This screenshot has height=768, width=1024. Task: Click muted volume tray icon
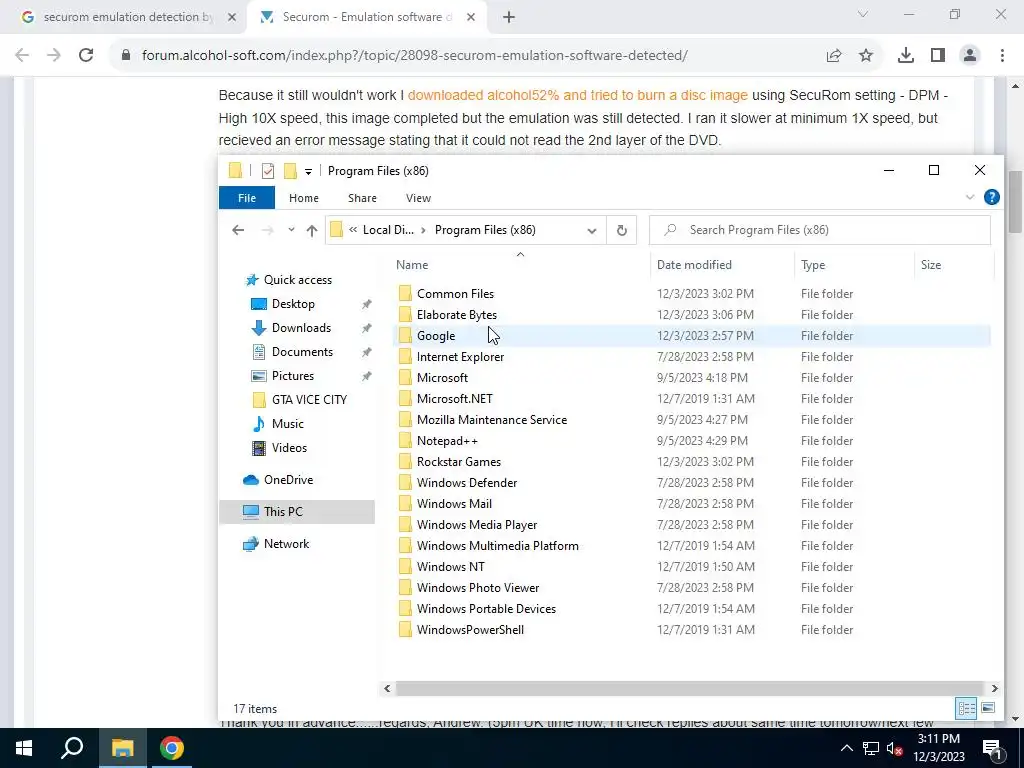(x=894, y=748)
